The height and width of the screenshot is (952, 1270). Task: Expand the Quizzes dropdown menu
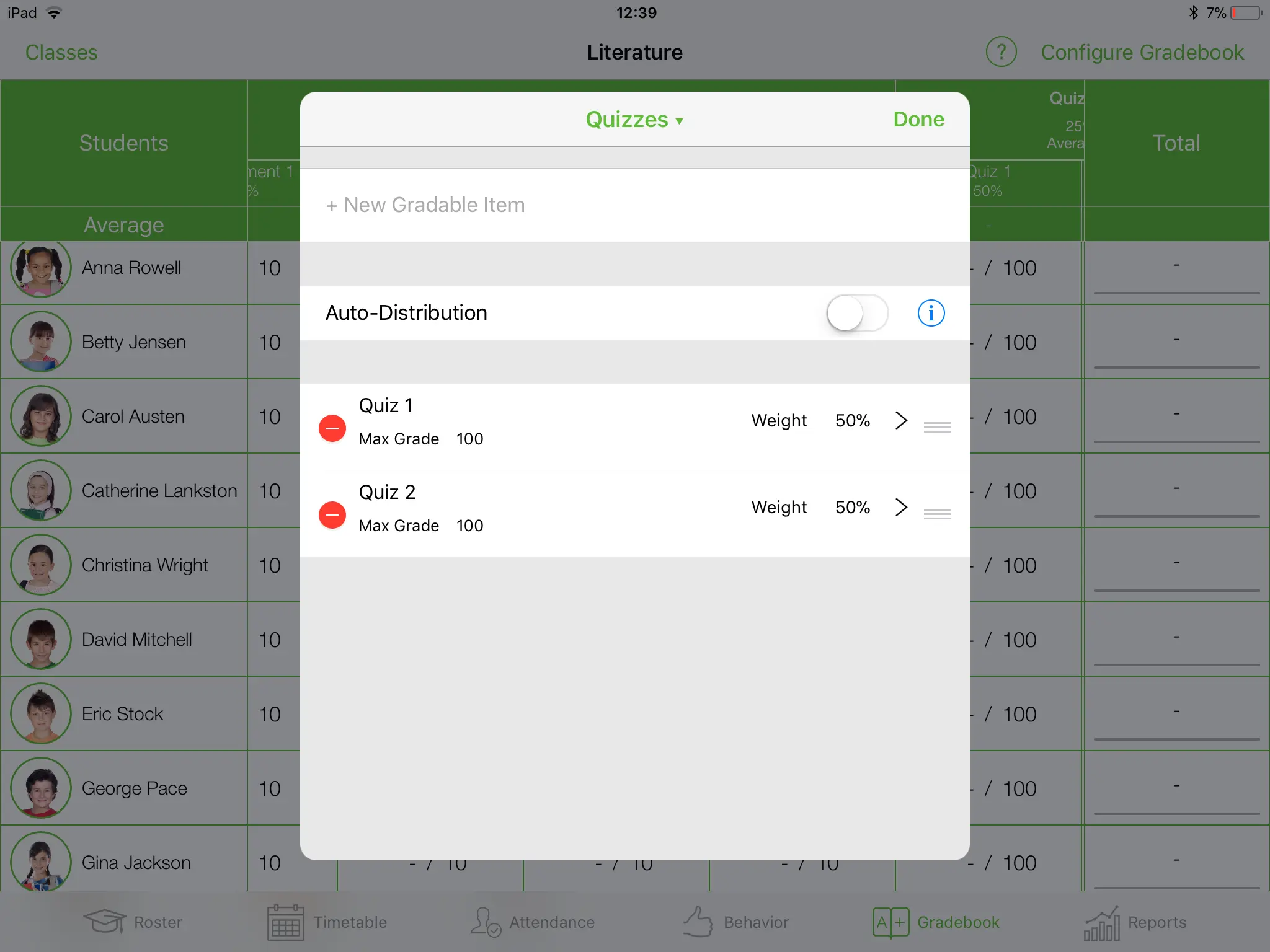click(x=634, y=119)
